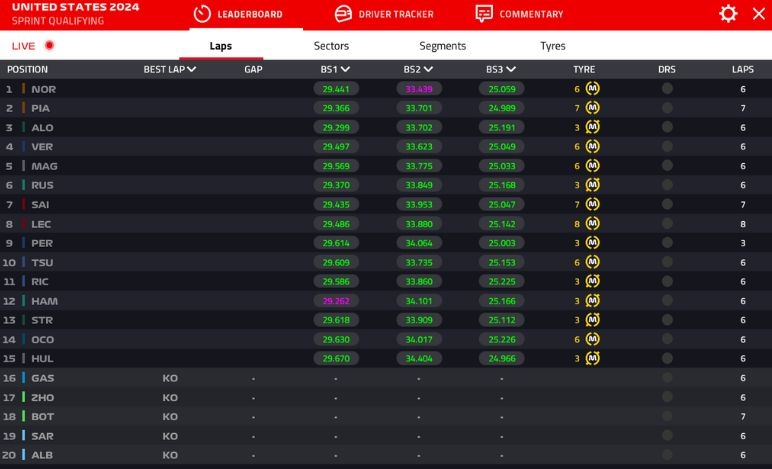Select the Segments tab

pyautogui.click(x=442, y=46)
